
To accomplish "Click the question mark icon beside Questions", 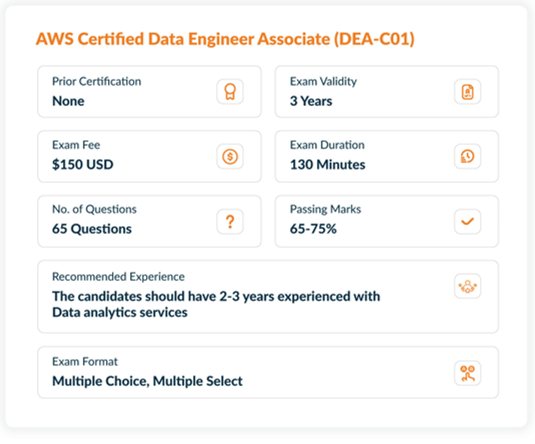I will 230,221.
